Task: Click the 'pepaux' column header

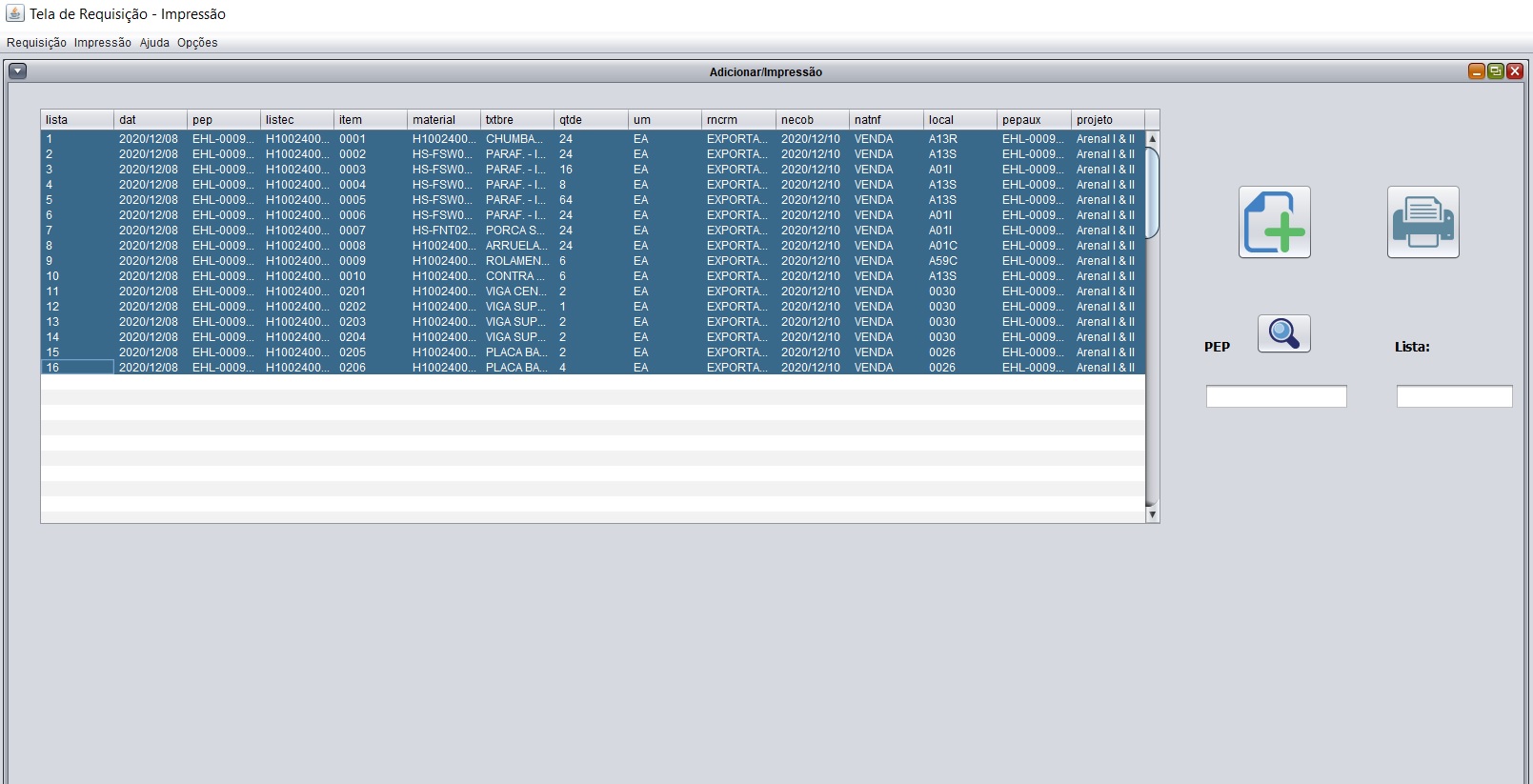Action: pos(1034,120)
